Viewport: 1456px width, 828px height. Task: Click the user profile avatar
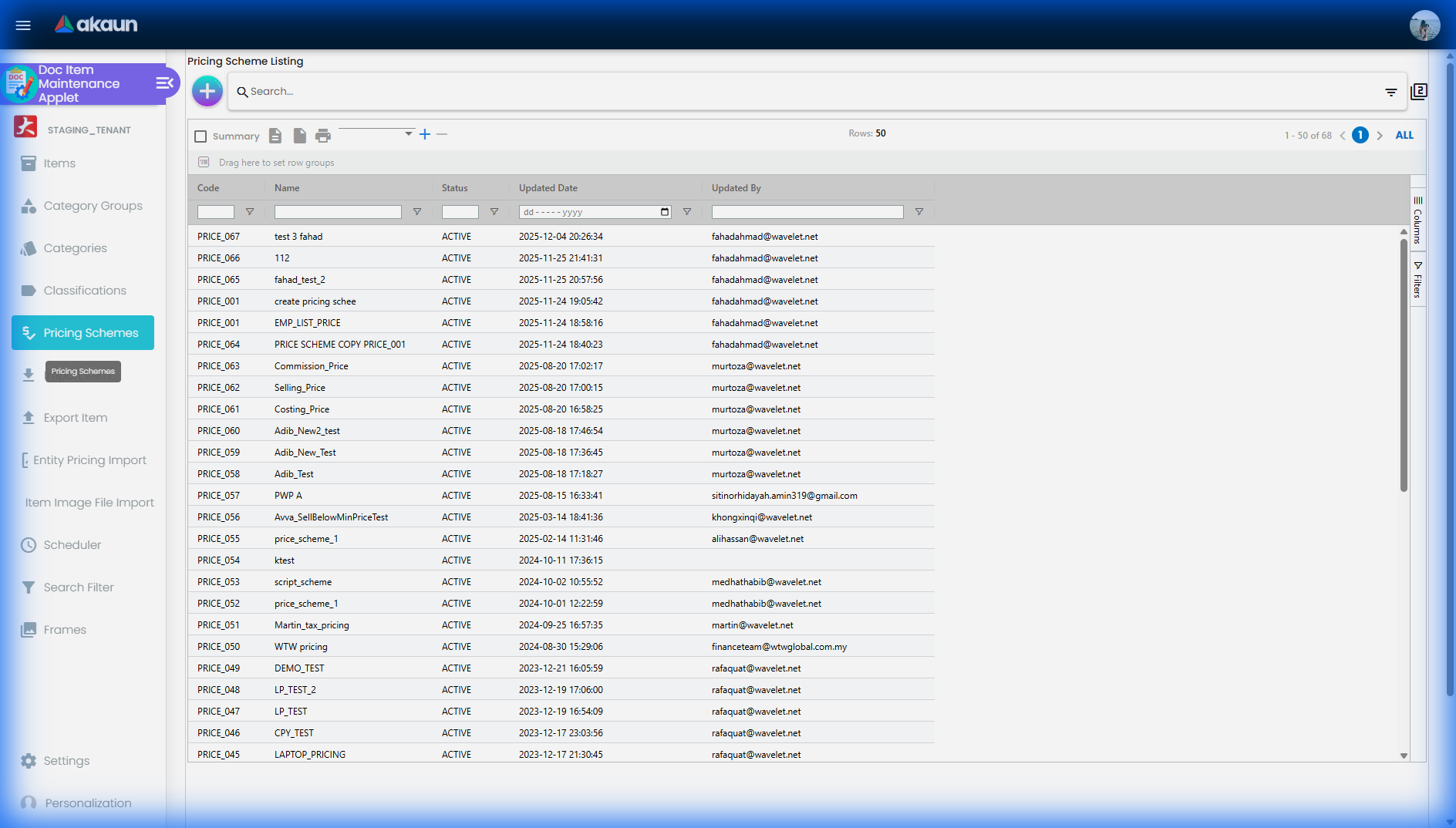(x=1424, y=25)
